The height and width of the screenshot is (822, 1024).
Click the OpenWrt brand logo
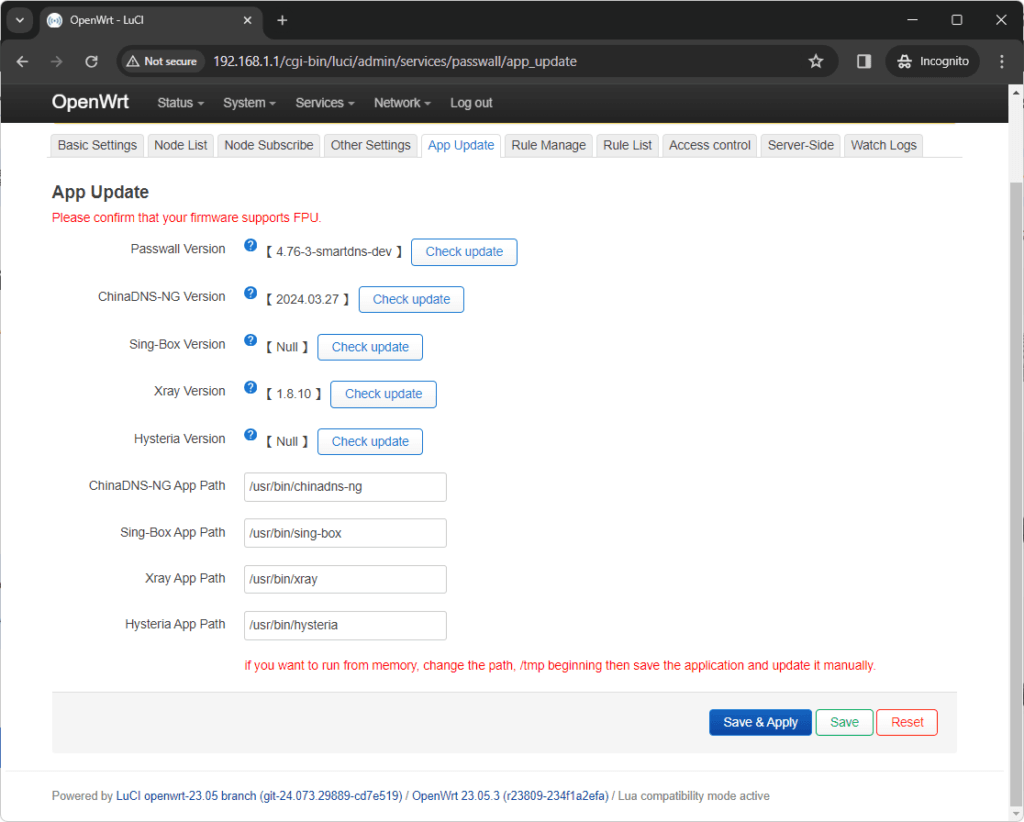pos(90,102)
